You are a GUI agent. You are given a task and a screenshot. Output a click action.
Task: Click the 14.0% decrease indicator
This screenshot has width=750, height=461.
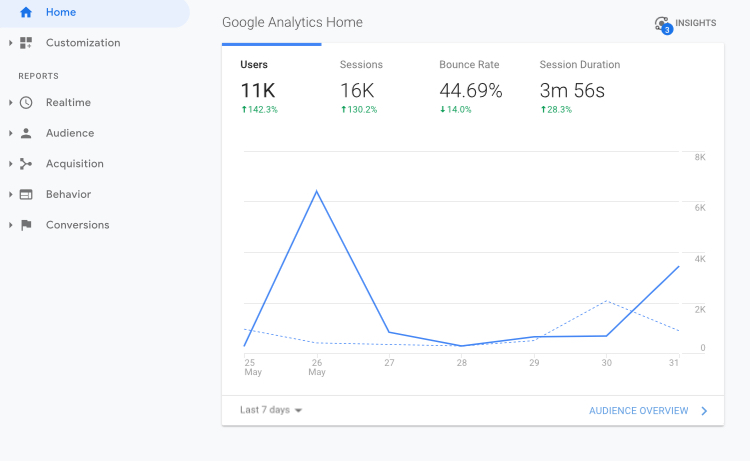click(x=455, y=110)
